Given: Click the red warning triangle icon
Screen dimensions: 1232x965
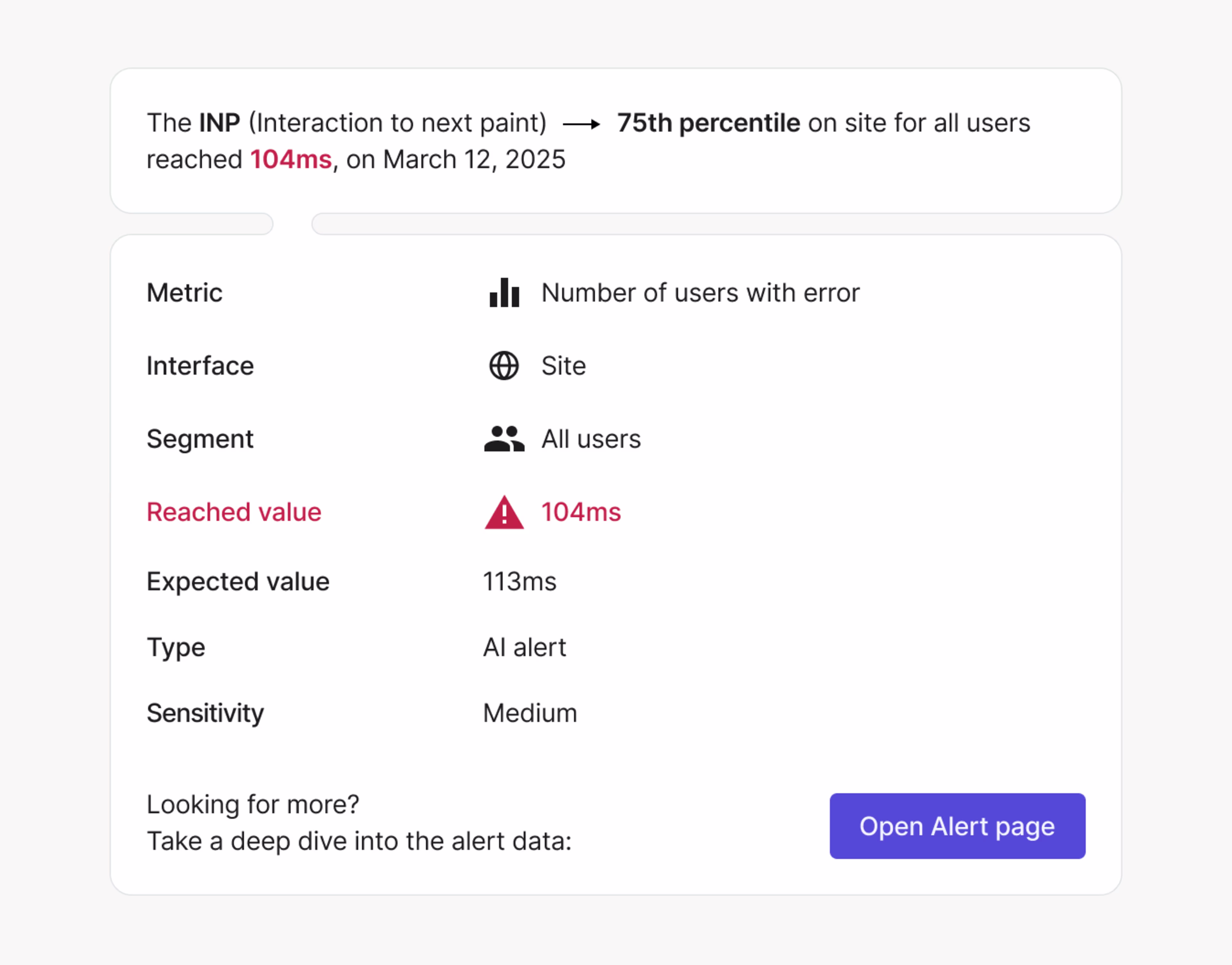Looking at the screenshot, I should click(504, 512).
